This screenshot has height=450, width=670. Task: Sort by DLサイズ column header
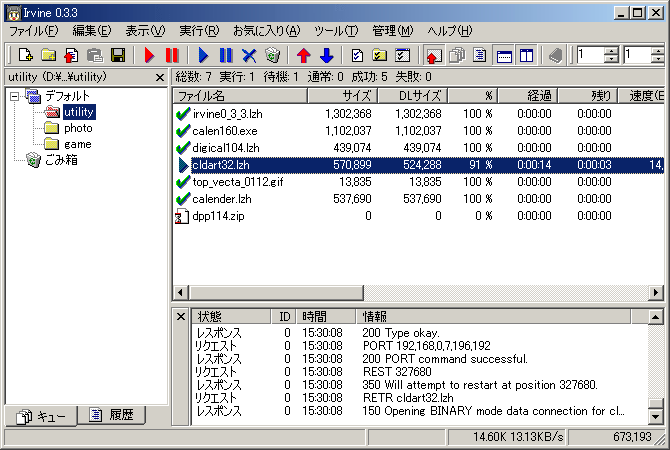(x=413, y=96)
